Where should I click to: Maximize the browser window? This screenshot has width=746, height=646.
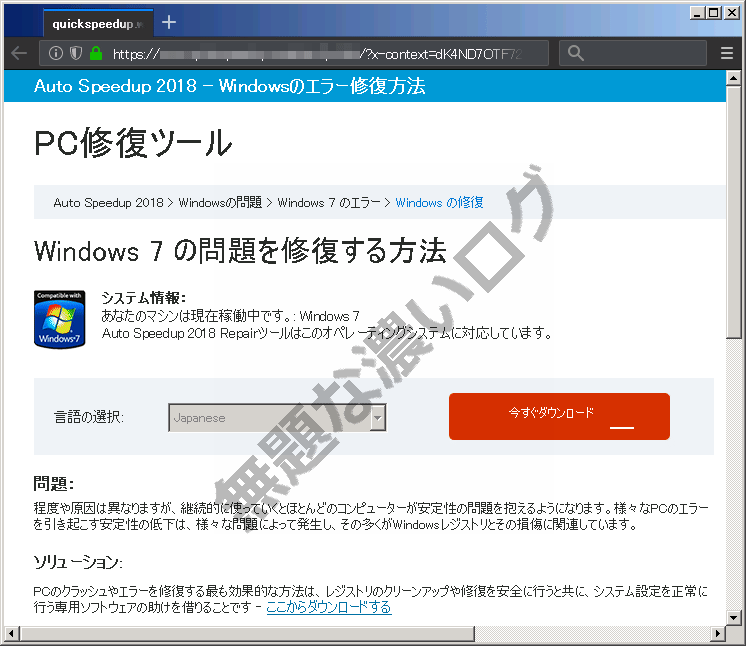click(x=714, y=13)
